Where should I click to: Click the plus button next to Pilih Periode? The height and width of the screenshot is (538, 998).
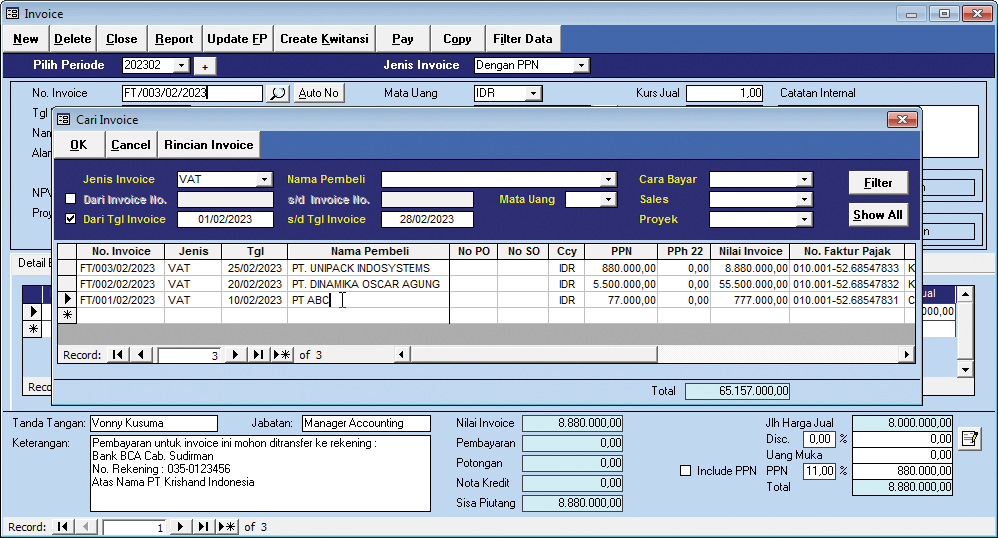click(x=204, y=66)
